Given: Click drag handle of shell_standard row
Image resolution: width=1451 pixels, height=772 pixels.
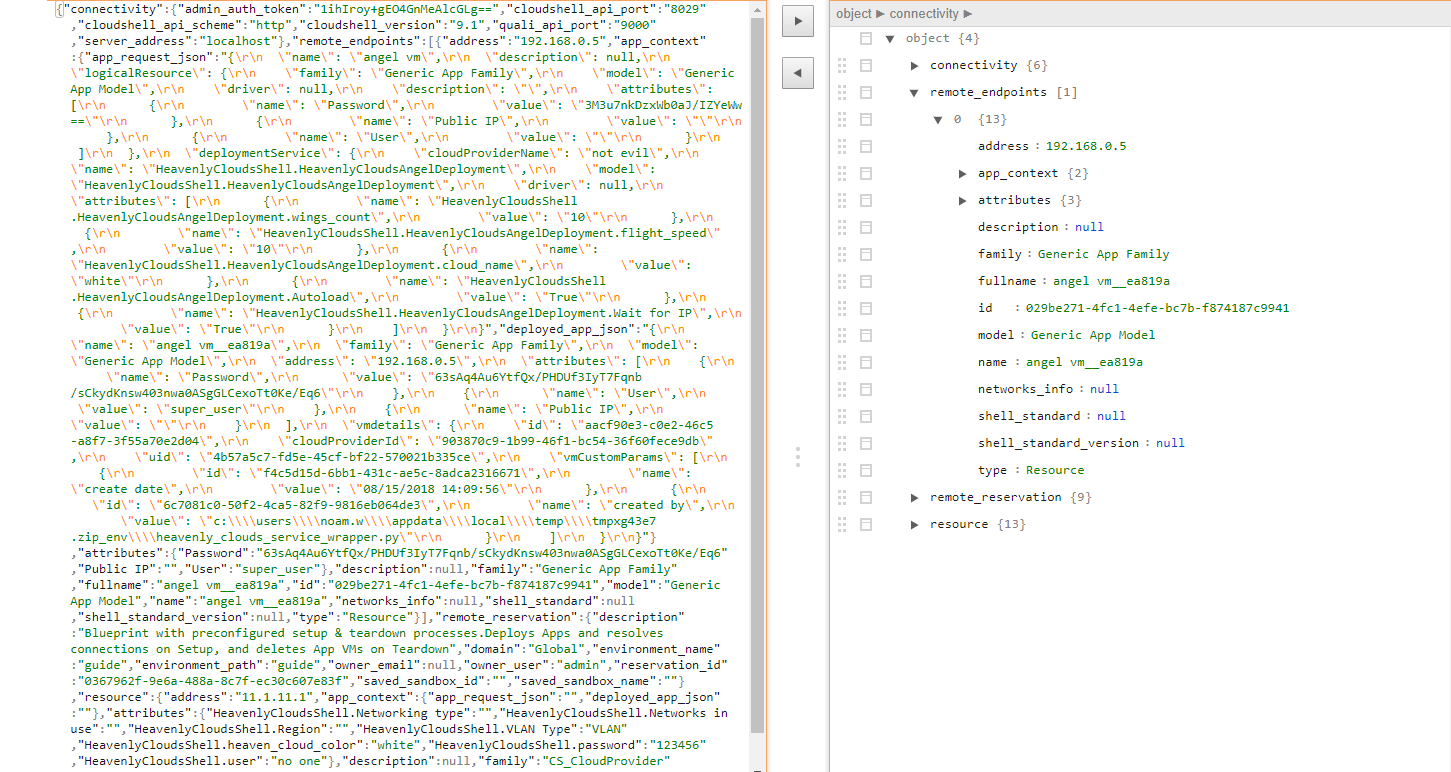Looking at the screenshot, I should [842, 416].
